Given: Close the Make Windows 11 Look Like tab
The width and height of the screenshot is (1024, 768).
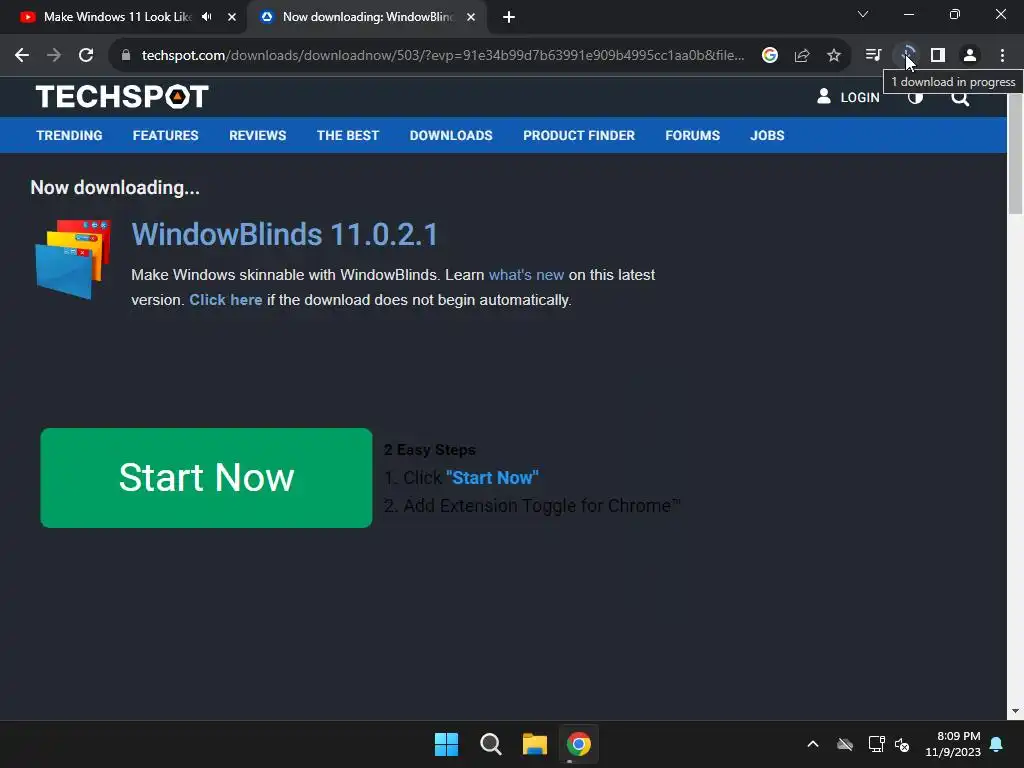Looking at the screenshot, I should 232,17.
